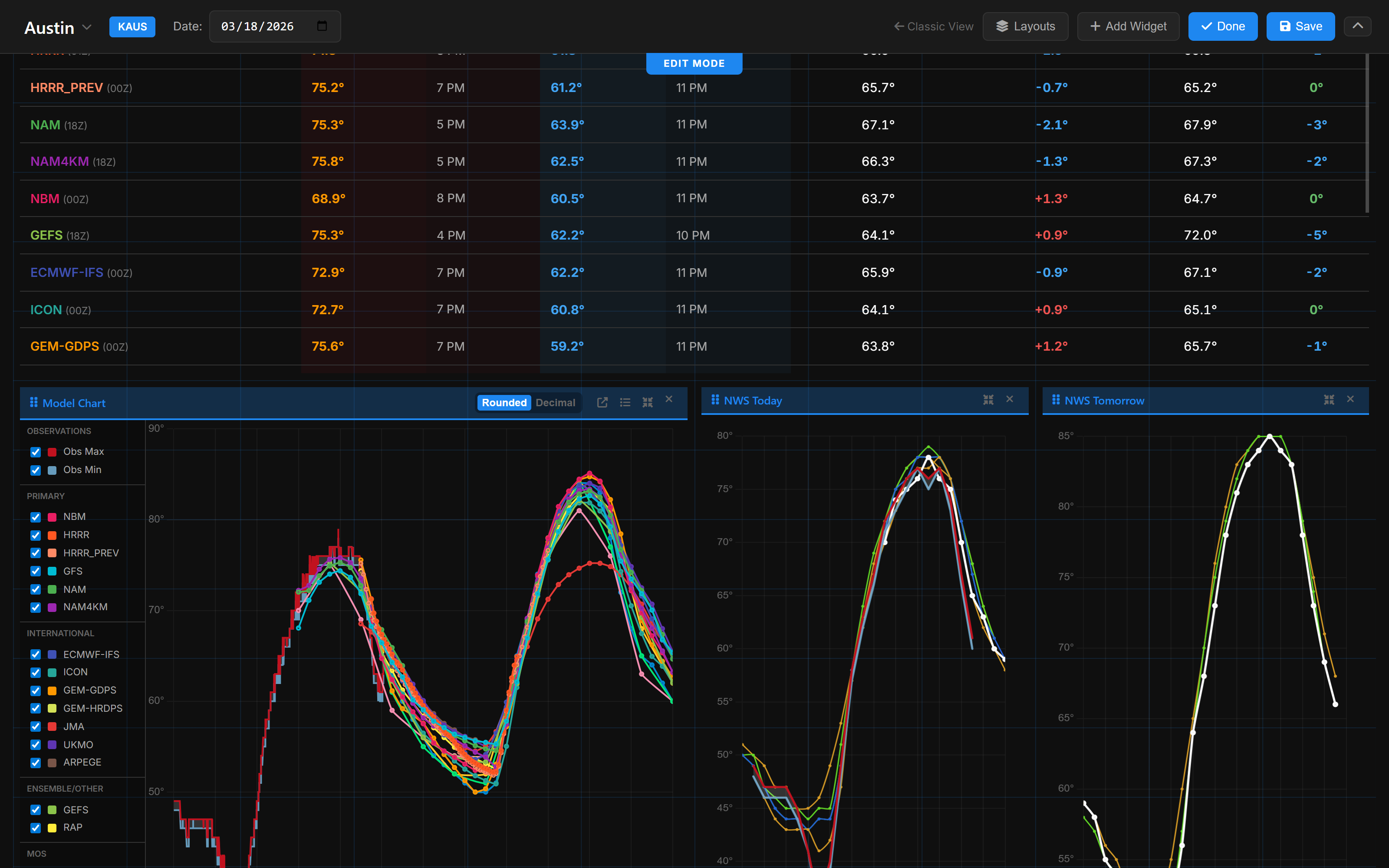Image resolution: width=1389 pixels, height=868 pixels.
Task: Return to Classic View
Action: 933,26
